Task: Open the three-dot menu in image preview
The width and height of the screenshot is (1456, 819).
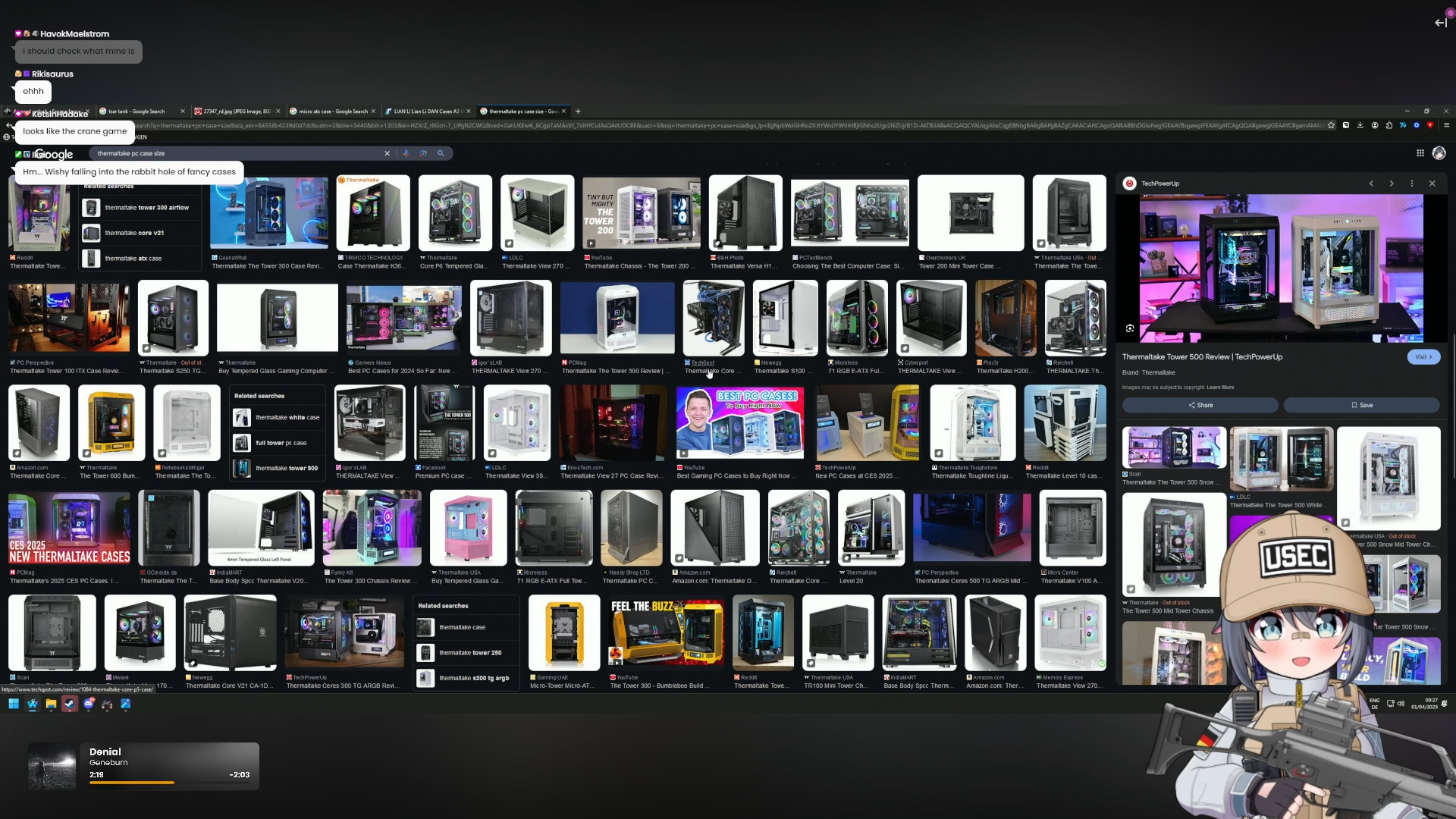Action: [1411, 184]
